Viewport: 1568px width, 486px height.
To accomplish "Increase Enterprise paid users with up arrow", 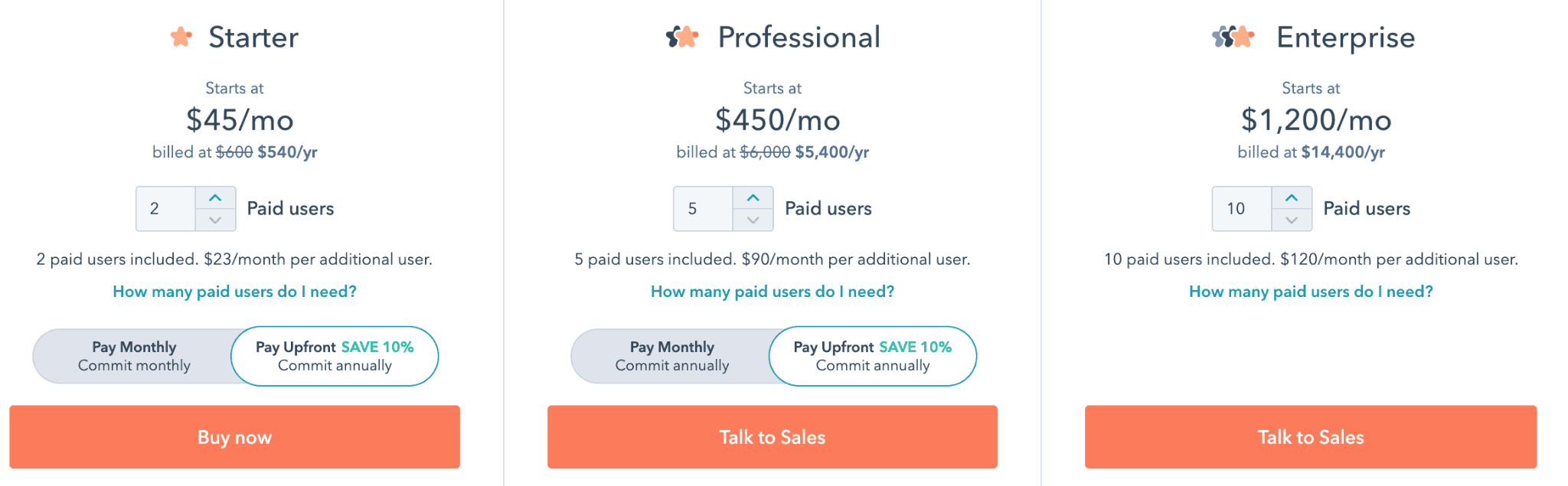I will (1292, 197).
